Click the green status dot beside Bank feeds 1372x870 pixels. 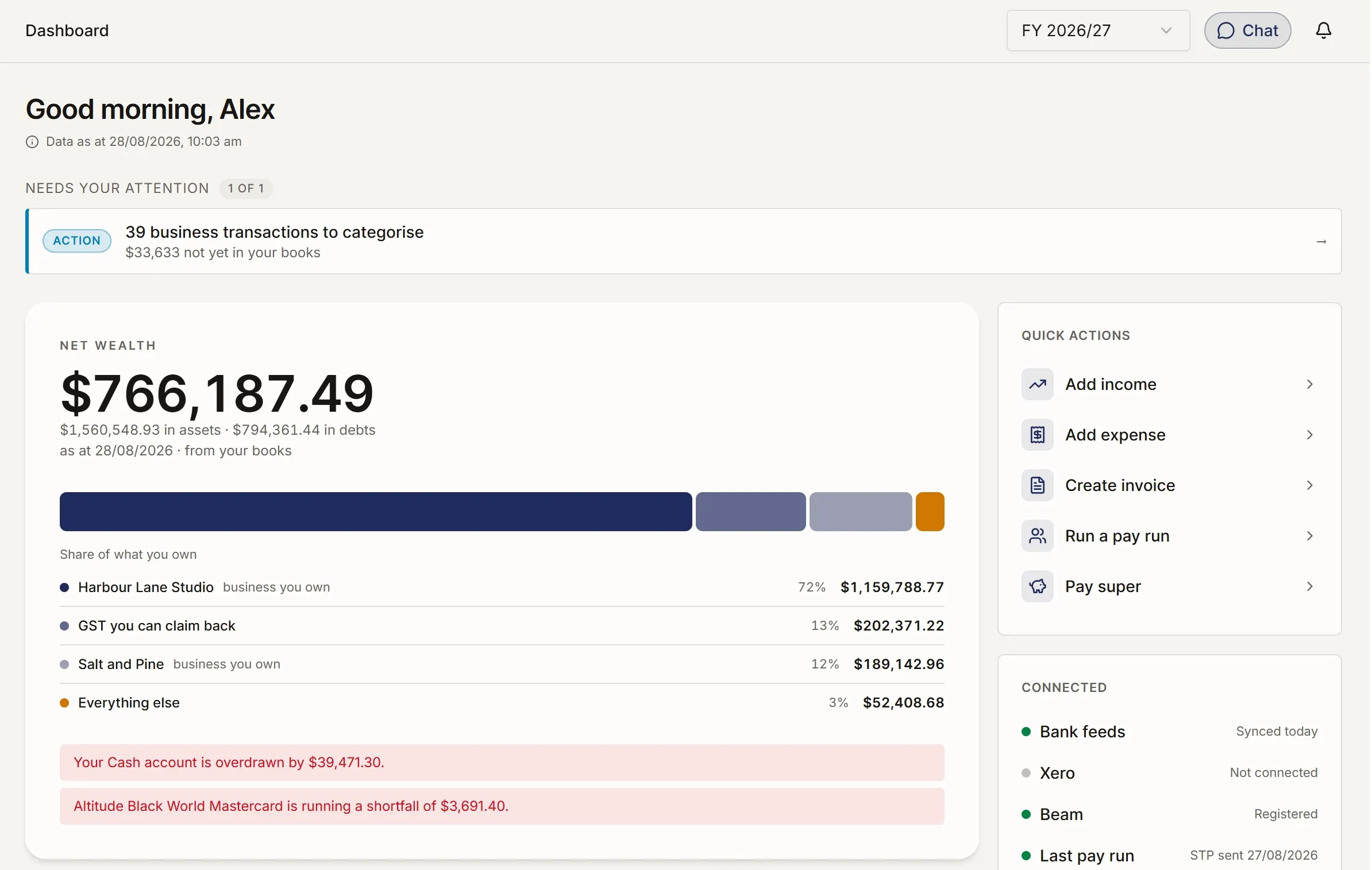tap(1026, 732)
